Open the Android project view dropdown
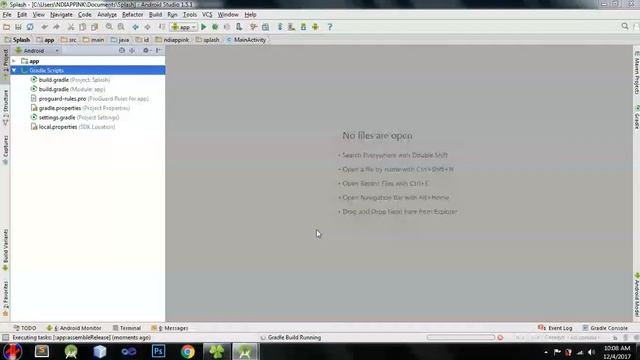The height and width of the screenshot is (360, 640). click(x=37, y=51)
